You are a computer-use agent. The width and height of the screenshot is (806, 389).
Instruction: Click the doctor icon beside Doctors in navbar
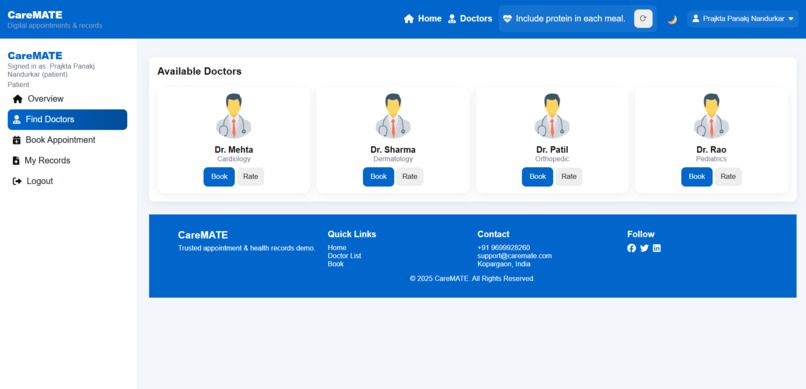[x=452, y=19]
